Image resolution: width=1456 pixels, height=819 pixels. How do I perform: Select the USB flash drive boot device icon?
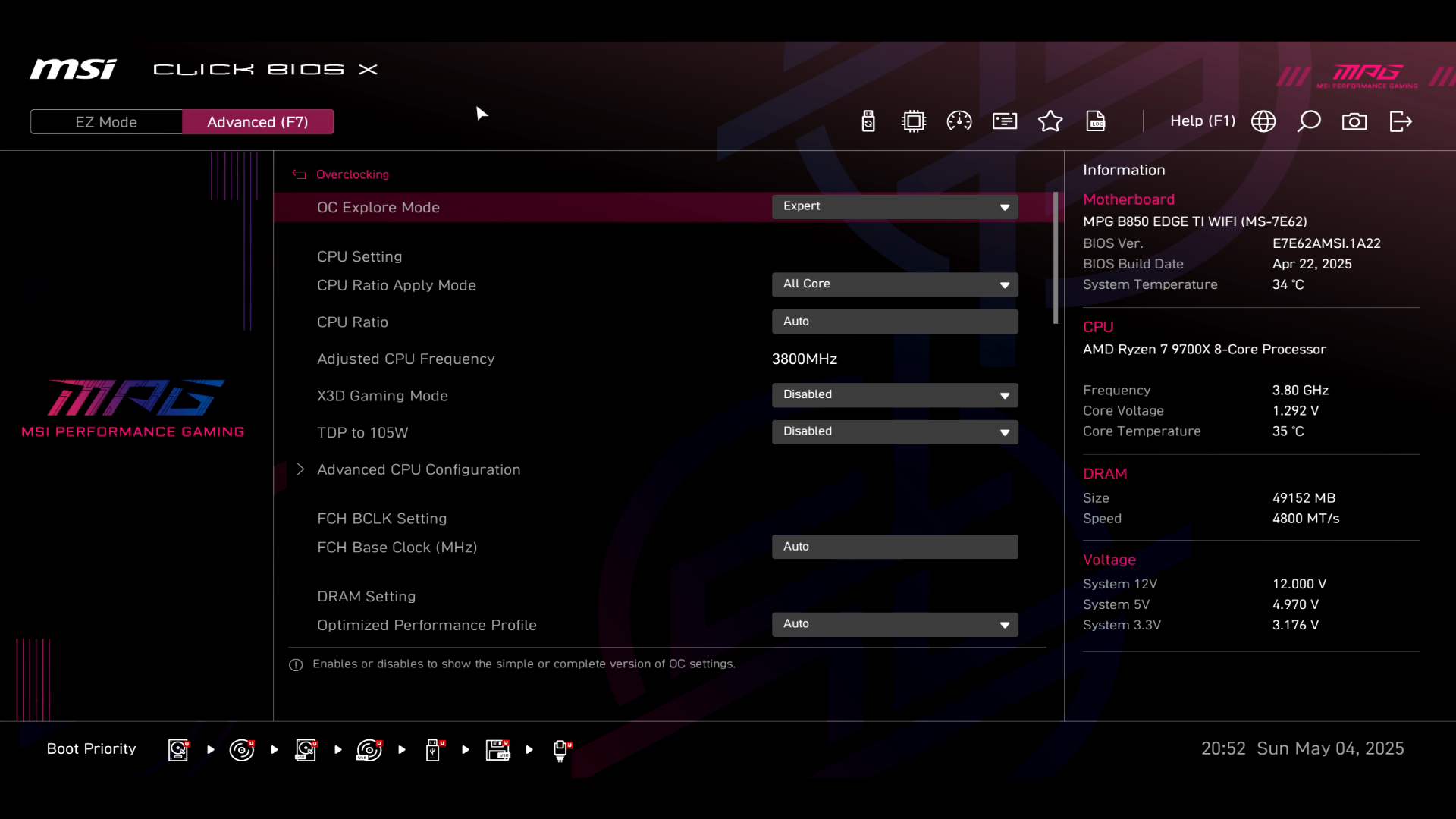[x=433, y=749]
